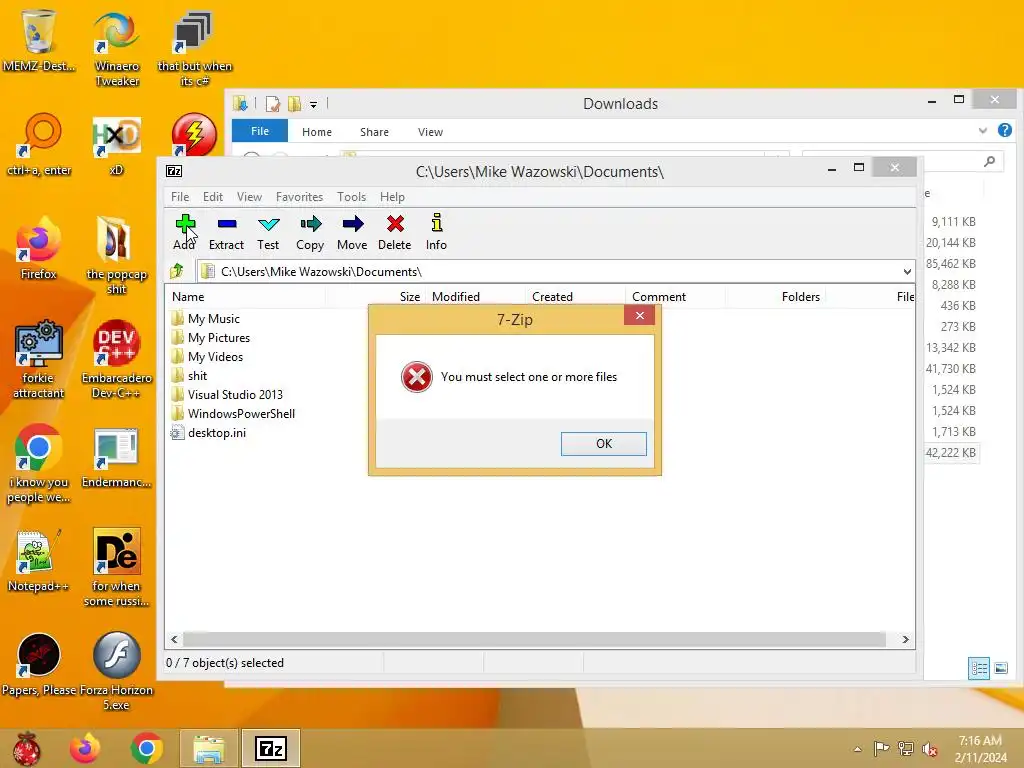Open the 7-Zip system menu icon

[174, 171]
